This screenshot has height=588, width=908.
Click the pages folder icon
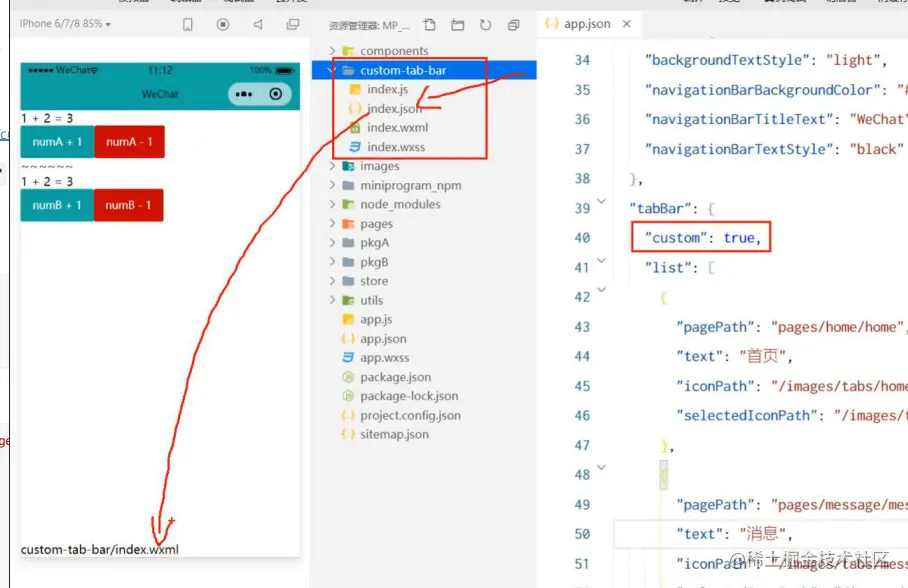348,224
